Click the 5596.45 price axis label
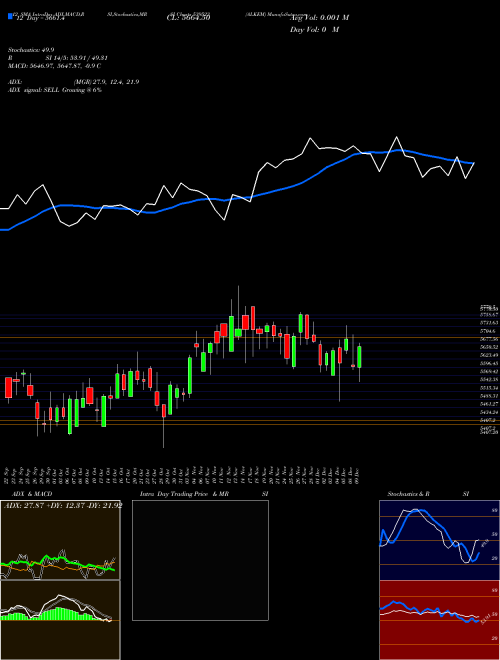Screen dimensions: 500x660 tap(489, 363)
